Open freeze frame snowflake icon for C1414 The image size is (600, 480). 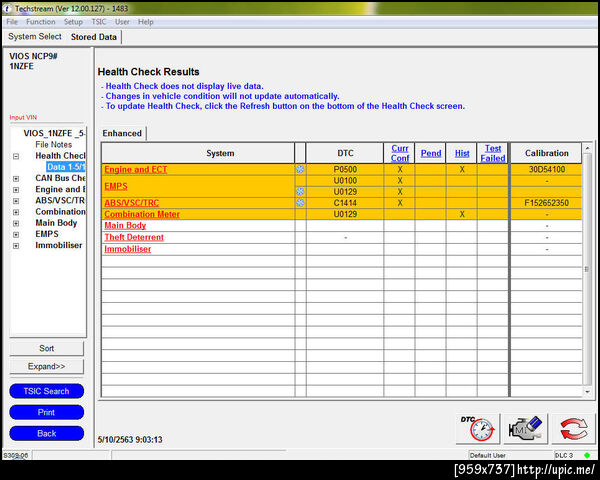(300, 202)
